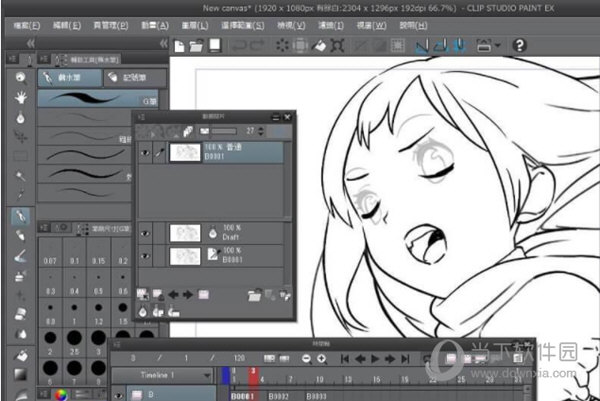Viewport: 600px width, 401px height.
Task: Click the Open file folder icon
Action: pyautogui.click(x=196, y=46)
